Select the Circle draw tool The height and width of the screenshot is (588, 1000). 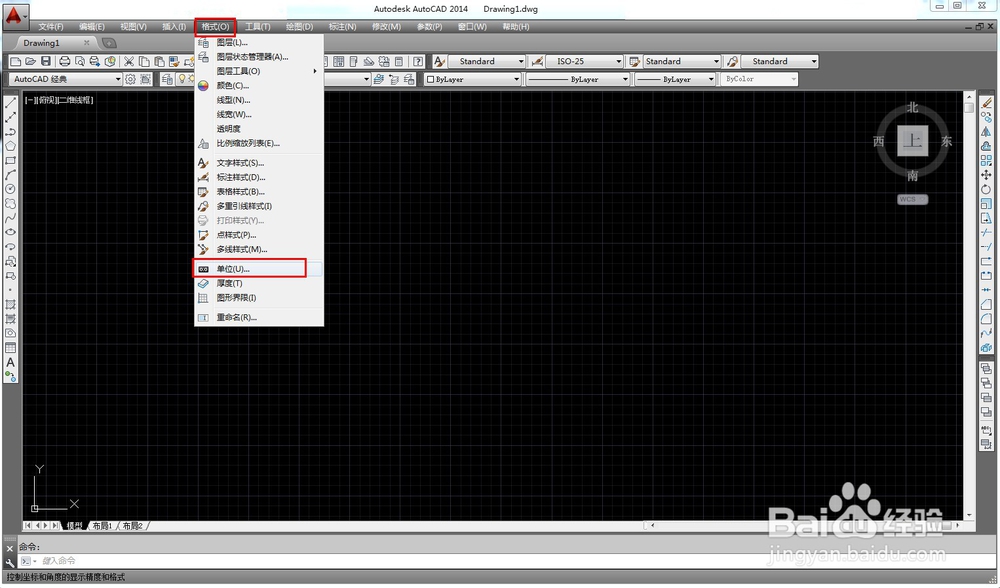(11, 189)
